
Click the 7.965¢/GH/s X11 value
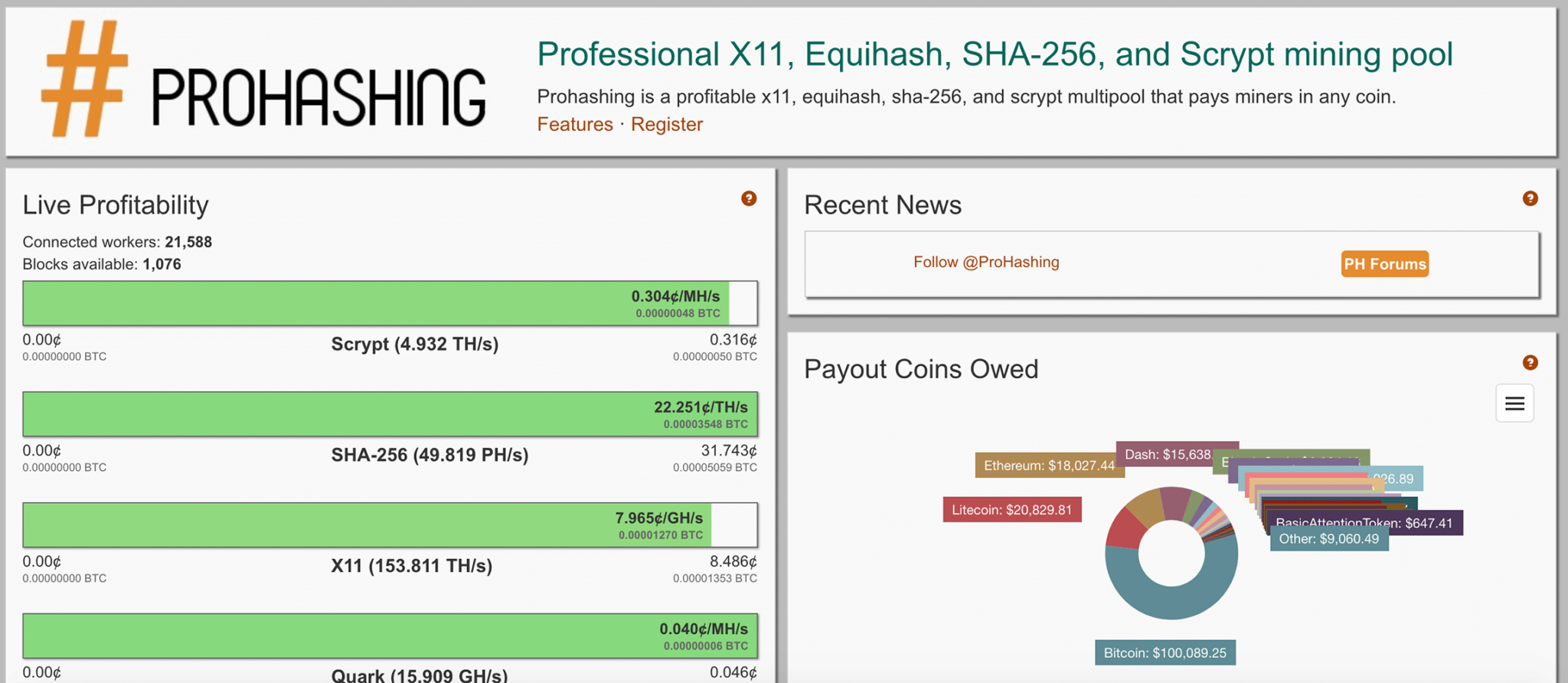(x=658, y=518)
